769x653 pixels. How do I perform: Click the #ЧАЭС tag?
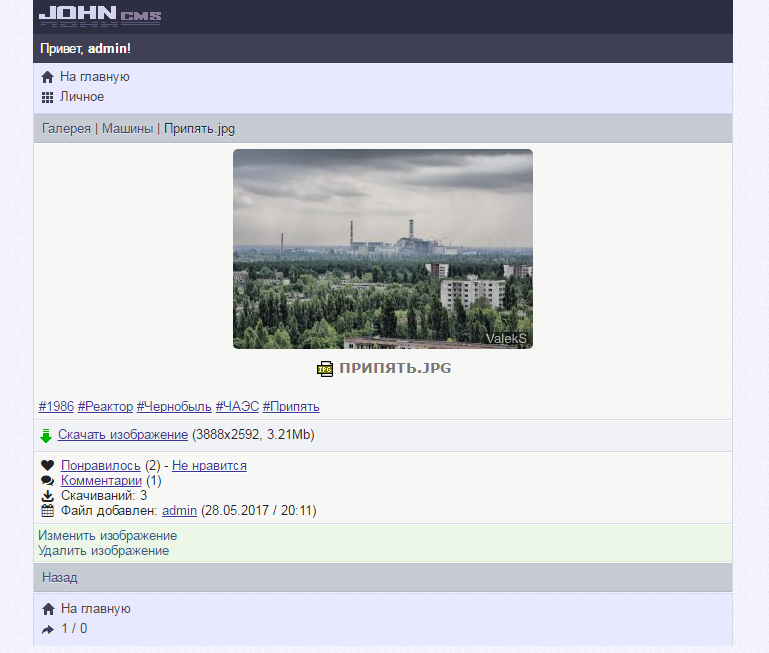[x=237, y=407]
